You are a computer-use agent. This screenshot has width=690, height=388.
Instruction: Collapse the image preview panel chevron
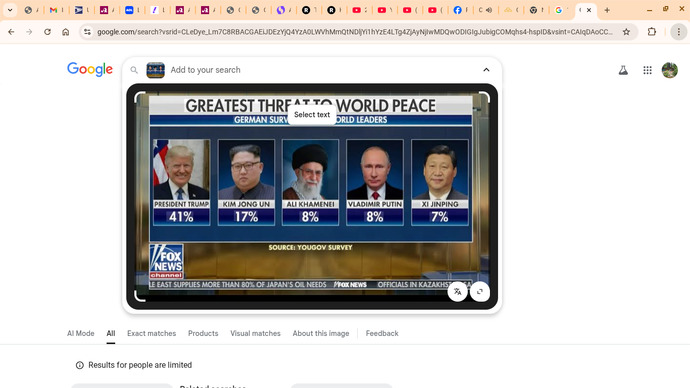tap(486, 70)
